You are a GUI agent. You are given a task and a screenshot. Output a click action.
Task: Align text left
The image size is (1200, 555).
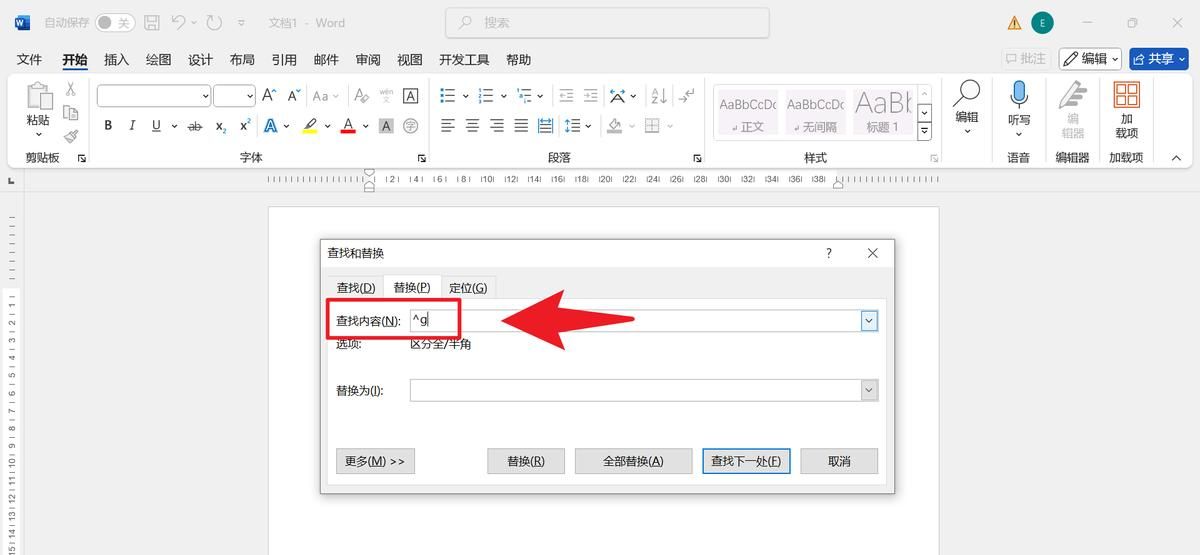point(448,126)
